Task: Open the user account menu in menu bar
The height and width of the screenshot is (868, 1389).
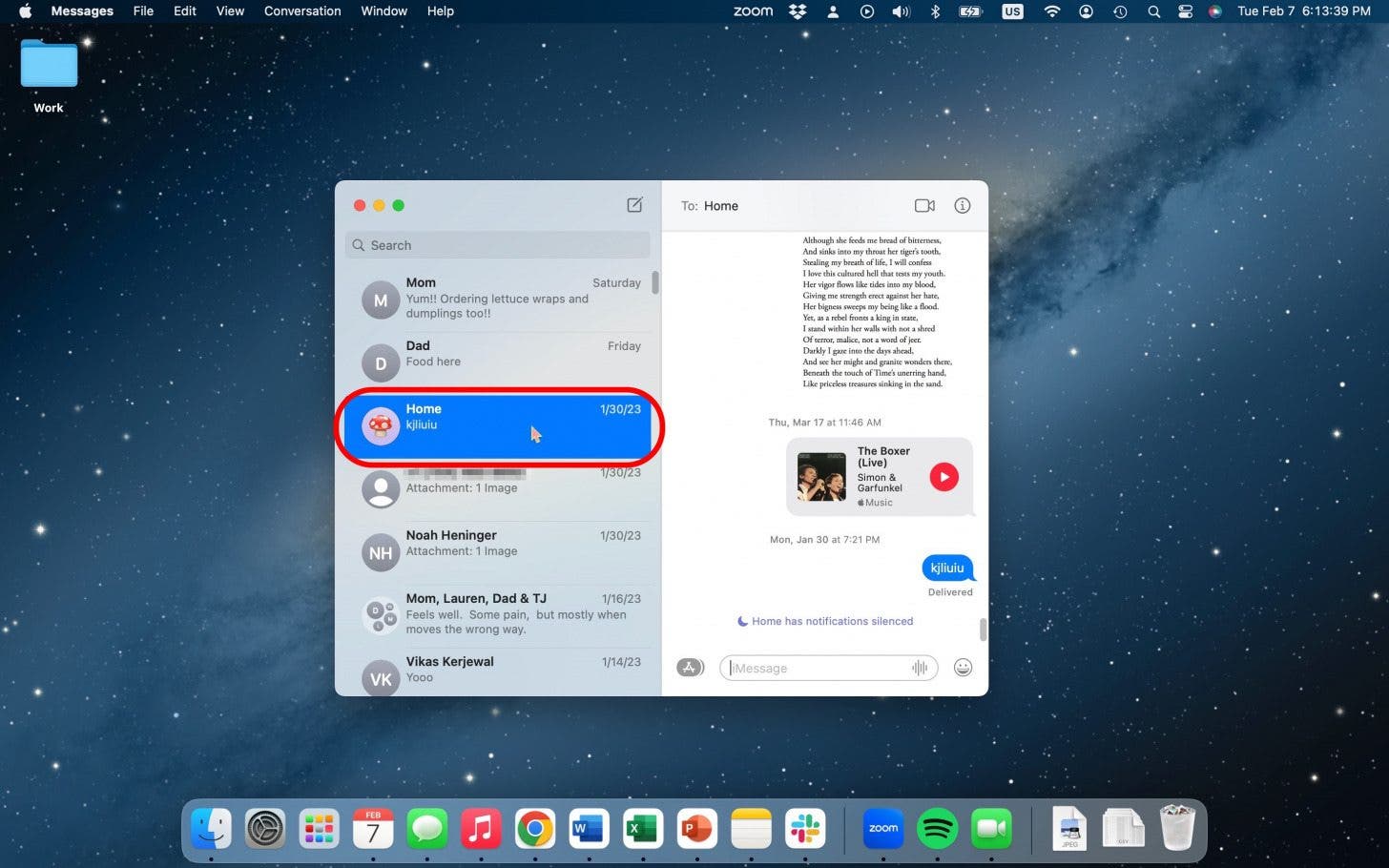Action: 1086,11
